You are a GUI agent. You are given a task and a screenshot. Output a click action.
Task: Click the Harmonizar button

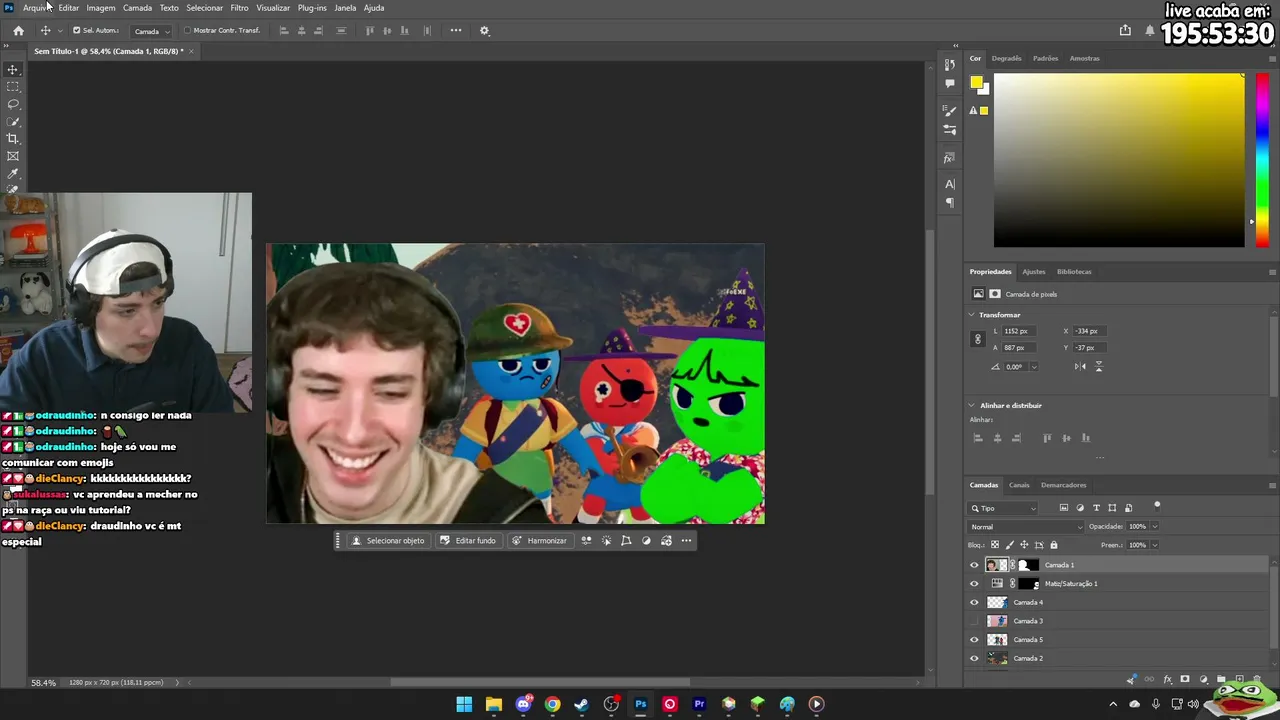click(539, 541)
